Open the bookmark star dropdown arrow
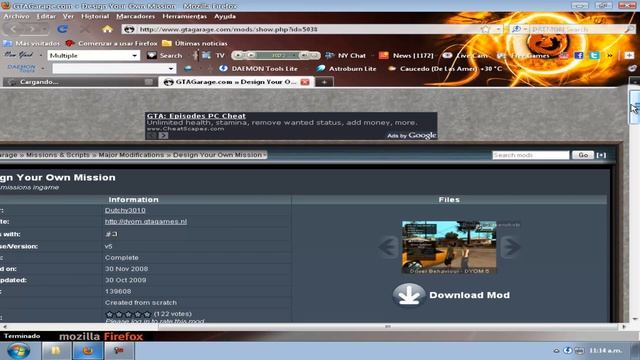This screenshot has width=640, height=360. click(x=498, y=29)
